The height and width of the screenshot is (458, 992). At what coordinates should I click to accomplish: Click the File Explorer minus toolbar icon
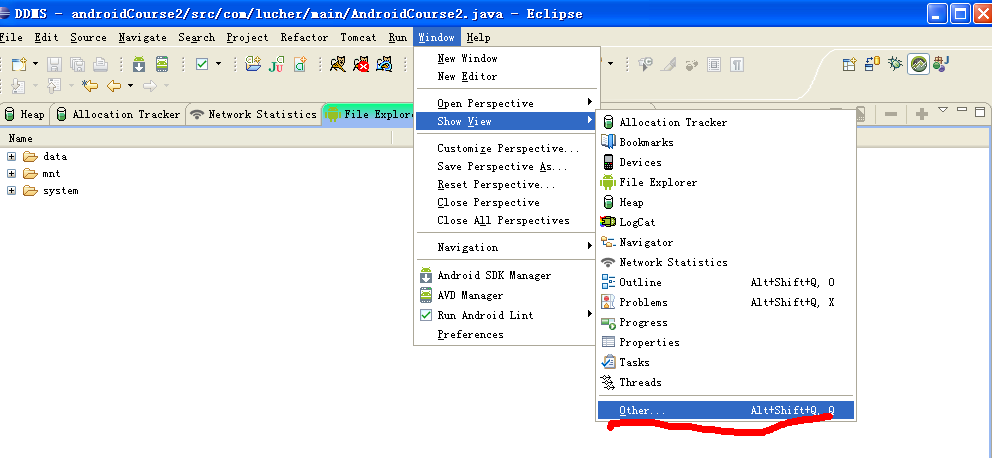(891, 114)
